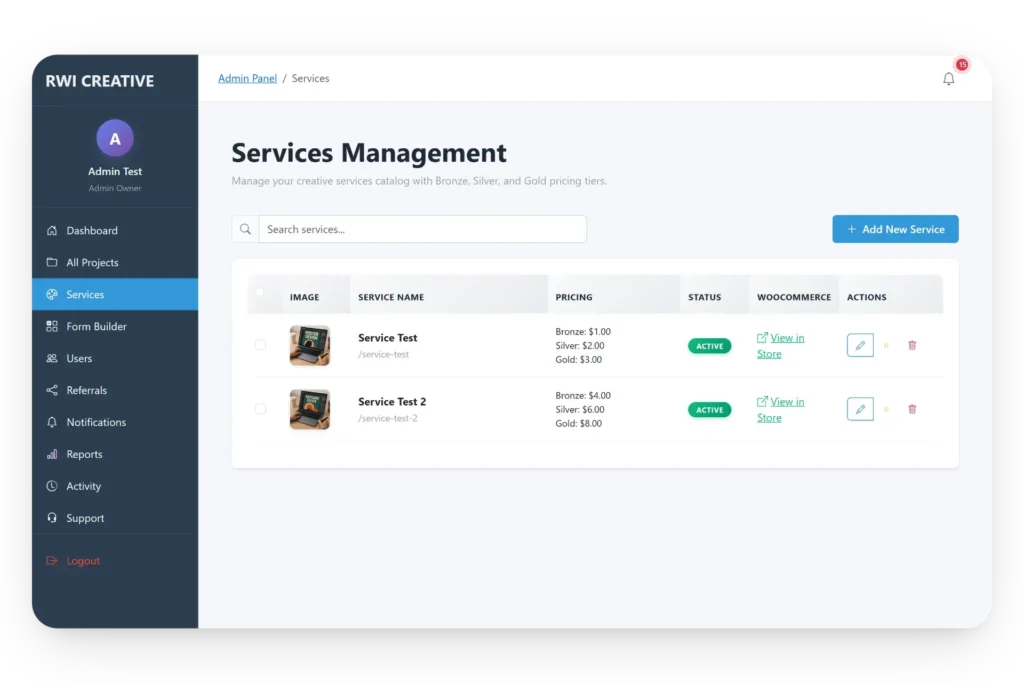Click the Service Test 2 thumbnail image

309,409
